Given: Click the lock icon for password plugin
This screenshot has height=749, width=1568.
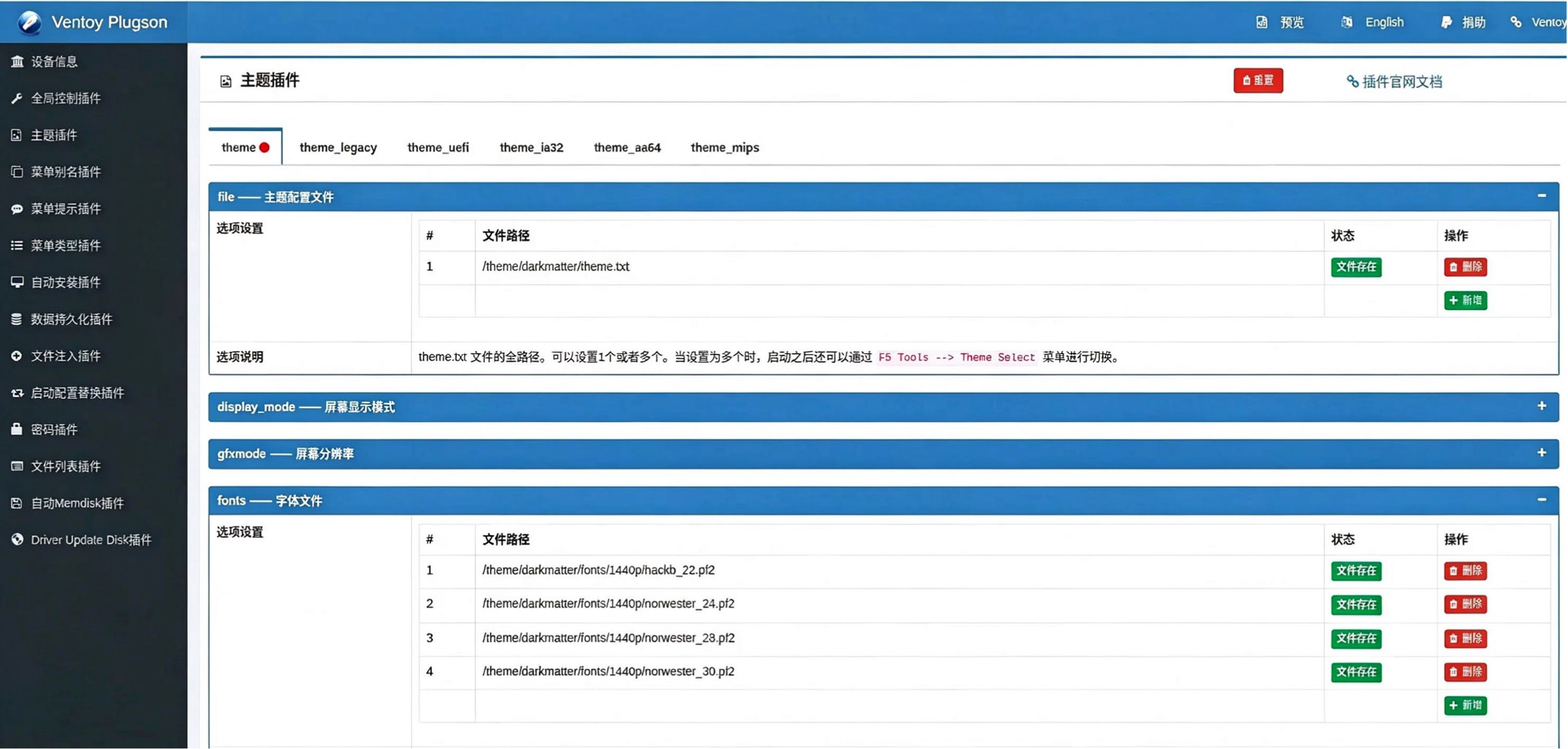Looking at the screenshot, I should tap(17, 429).
